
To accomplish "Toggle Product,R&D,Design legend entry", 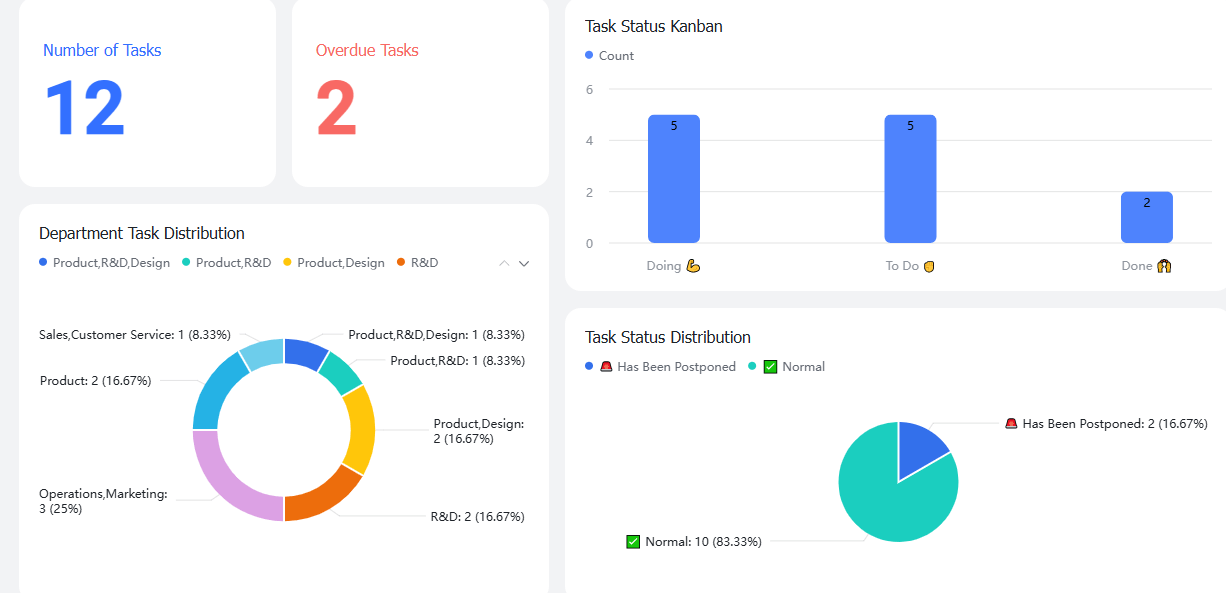I will [104, 263].
